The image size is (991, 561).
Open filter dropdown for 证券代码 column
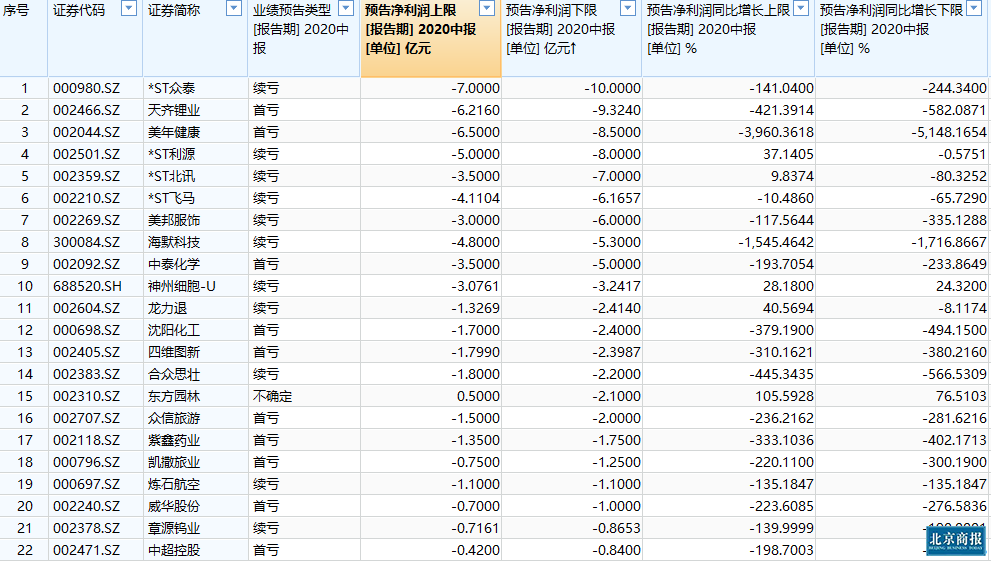[129, 8]
